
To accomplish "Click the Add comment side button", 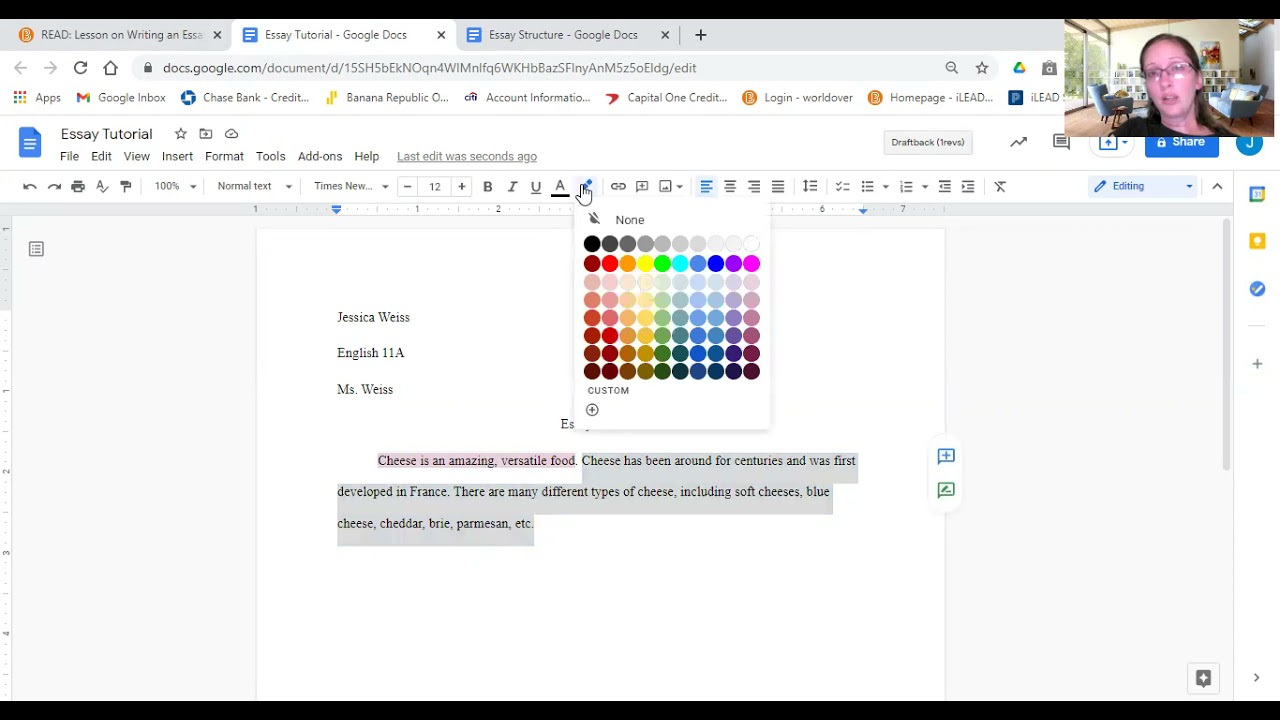I will pos(946,456).
